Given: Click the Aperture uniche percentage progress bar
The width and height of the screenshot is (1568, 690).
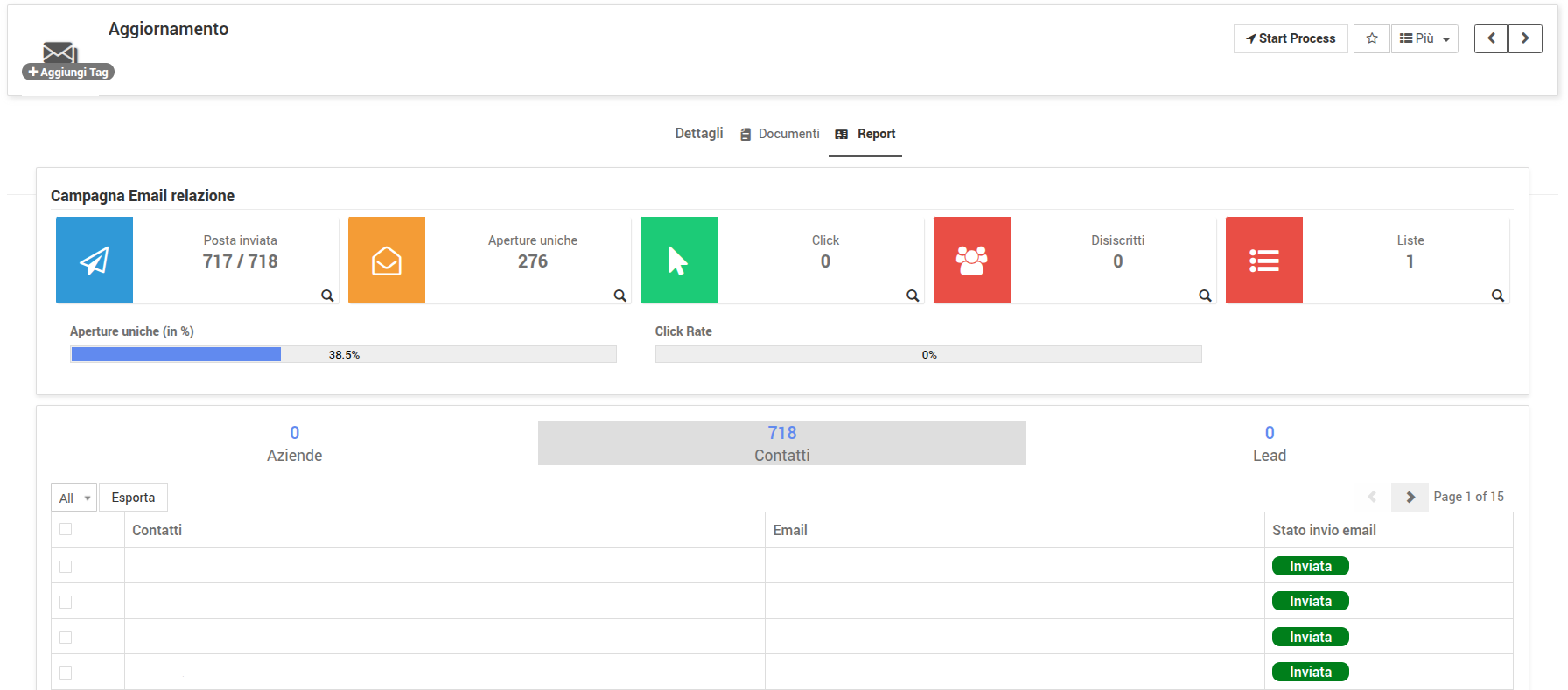Looking at the screenshot, I should [x=343, y=354].
